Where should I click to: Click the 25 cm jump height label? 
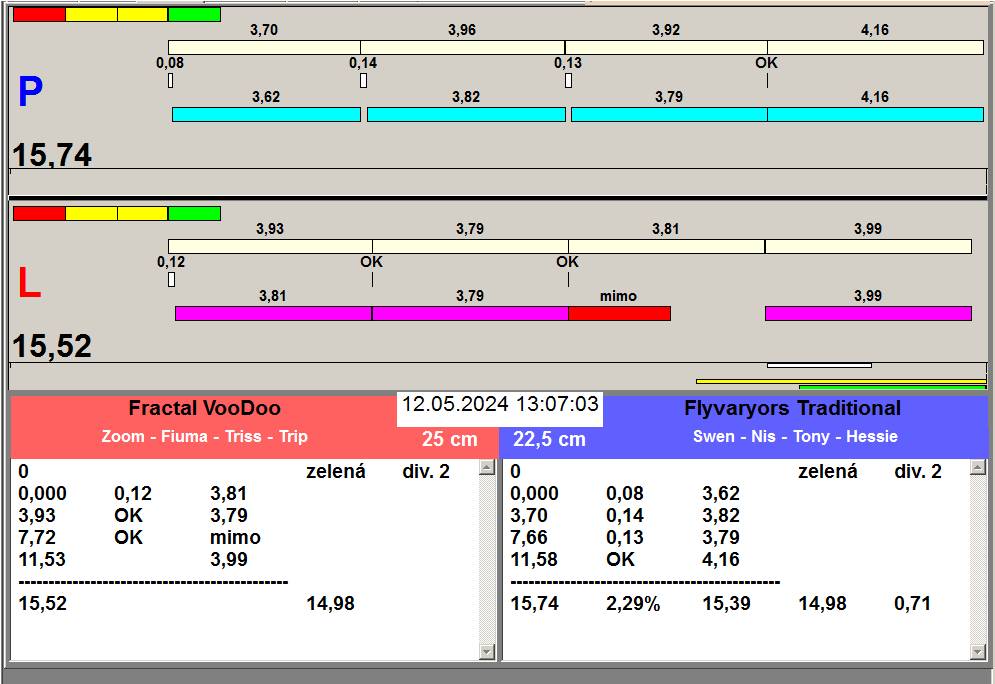point(449,439)
